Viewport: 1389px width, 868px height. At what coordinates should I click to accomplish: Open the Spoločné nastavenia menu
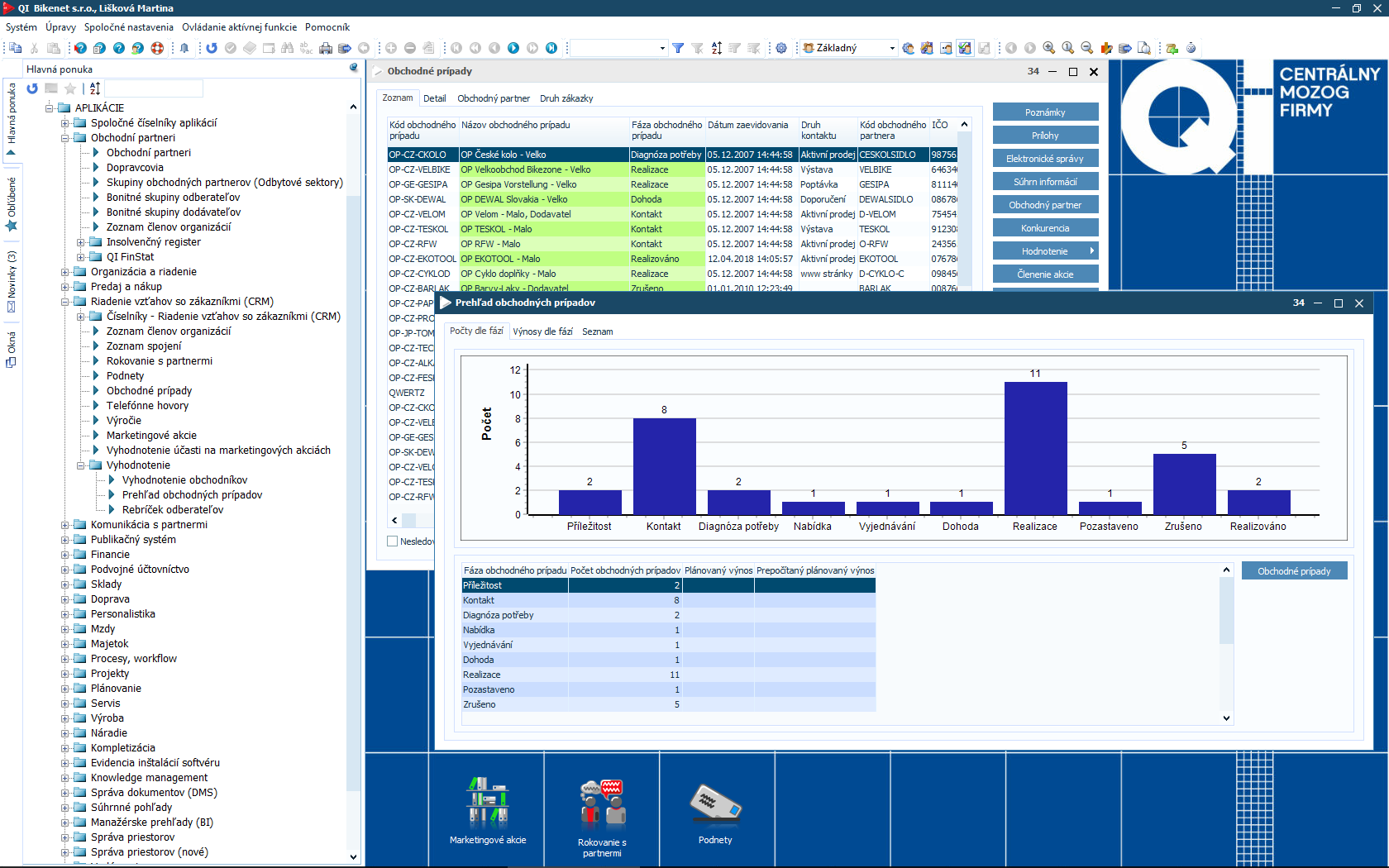(128, 27)
